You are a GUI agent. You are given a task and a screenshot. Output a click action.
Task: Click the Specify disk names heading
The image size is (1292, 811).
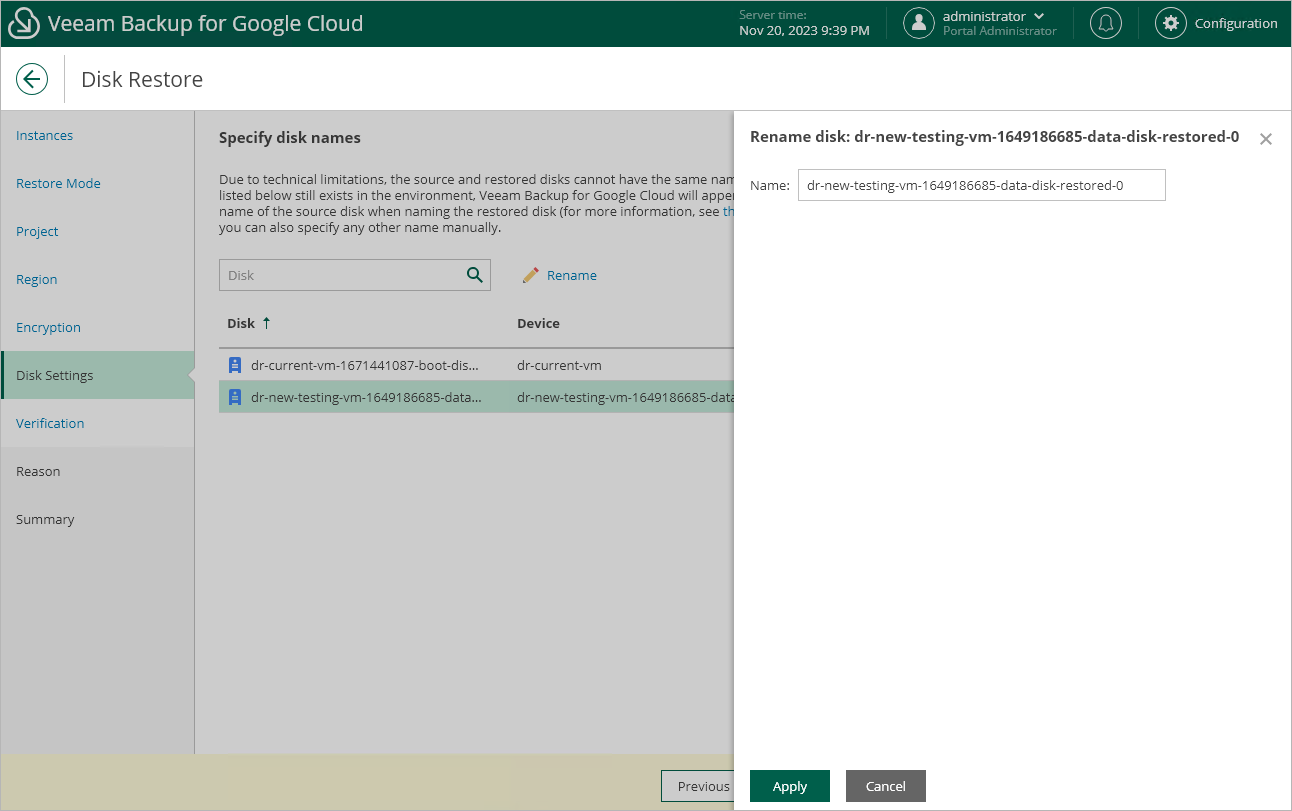290,137
